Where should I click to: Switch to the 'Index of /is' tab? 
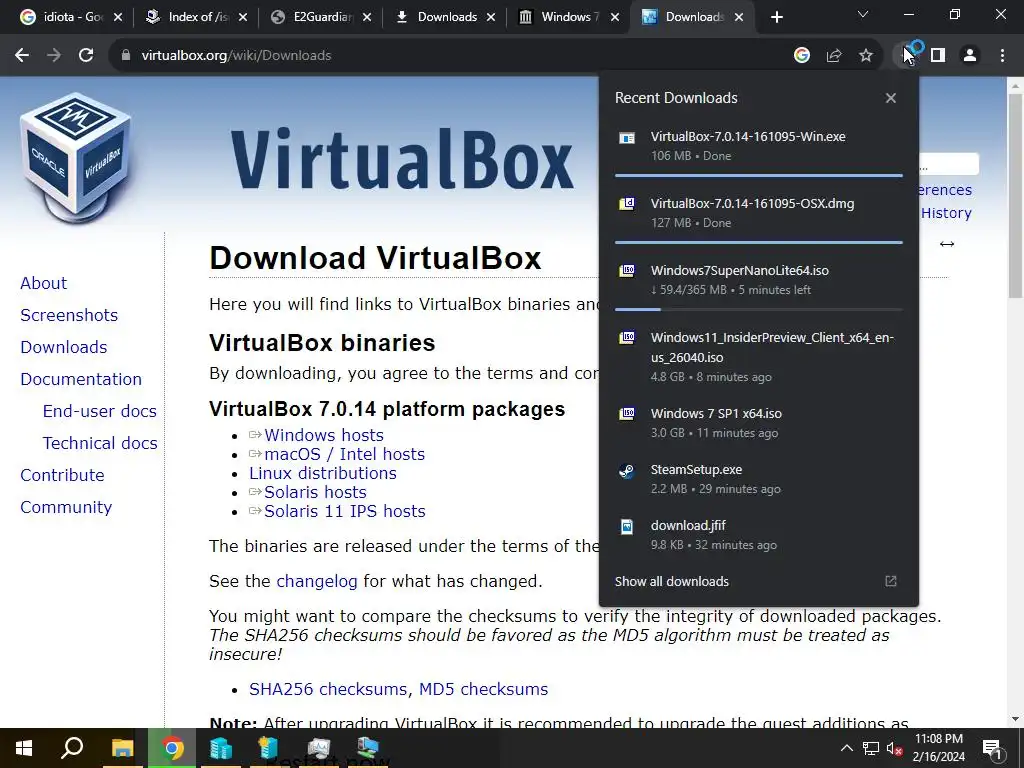197,17
